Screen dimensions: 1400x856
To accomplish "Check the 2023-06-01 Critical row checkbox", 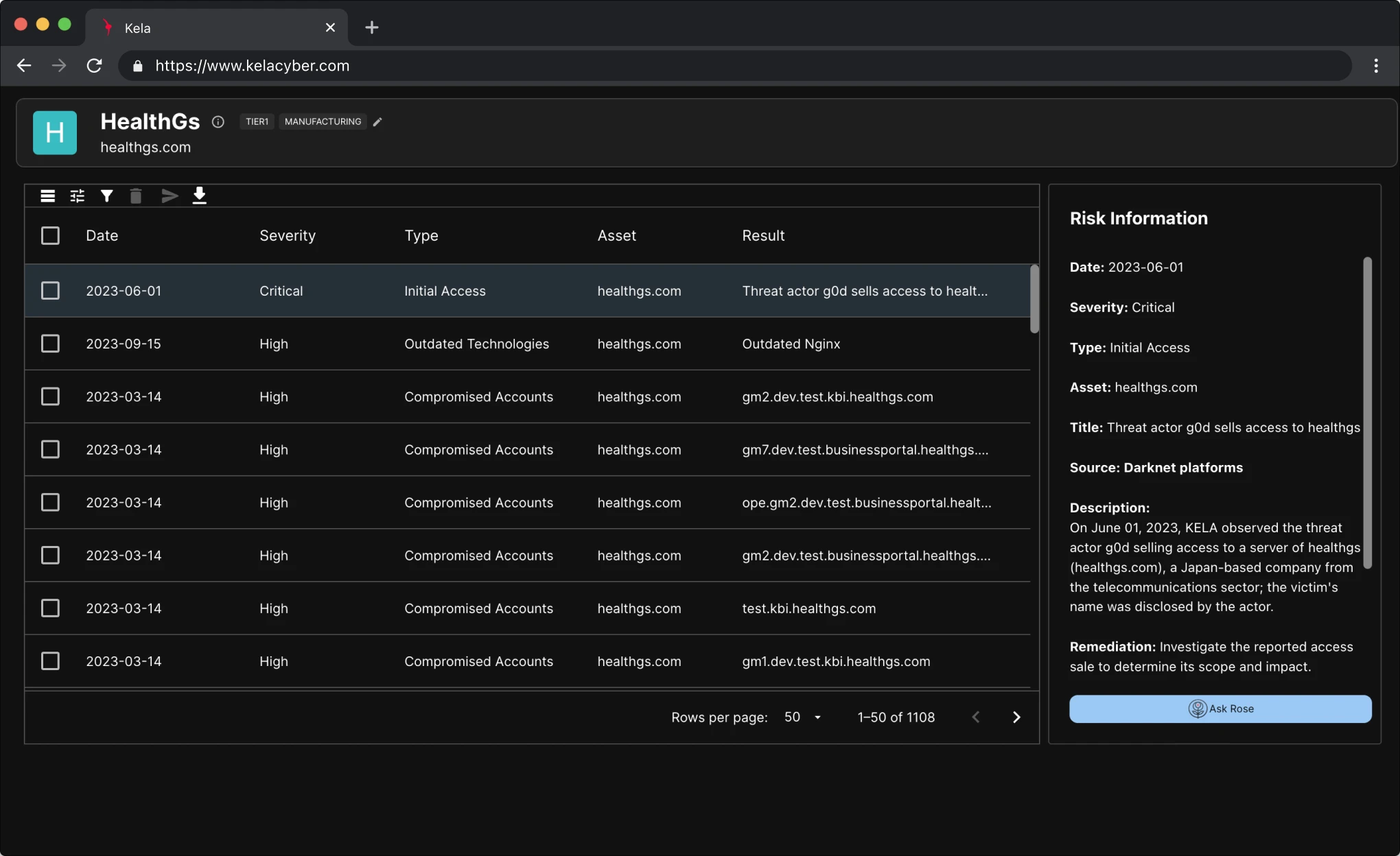I will point(50,291).
